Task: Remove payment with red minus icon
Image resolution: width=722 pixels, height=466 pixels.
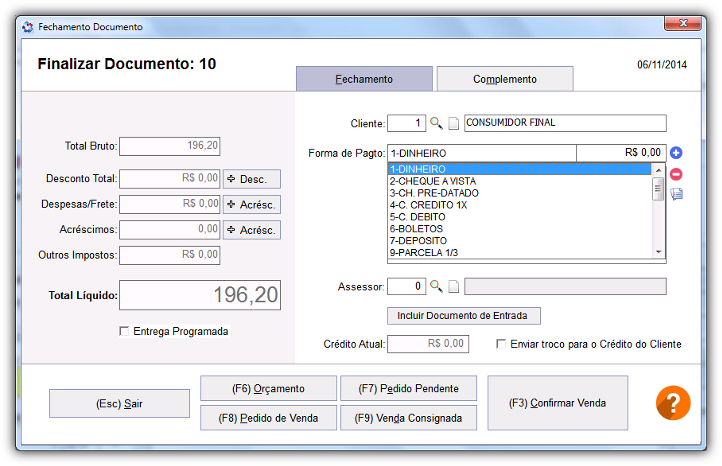Action: (676, 175)
